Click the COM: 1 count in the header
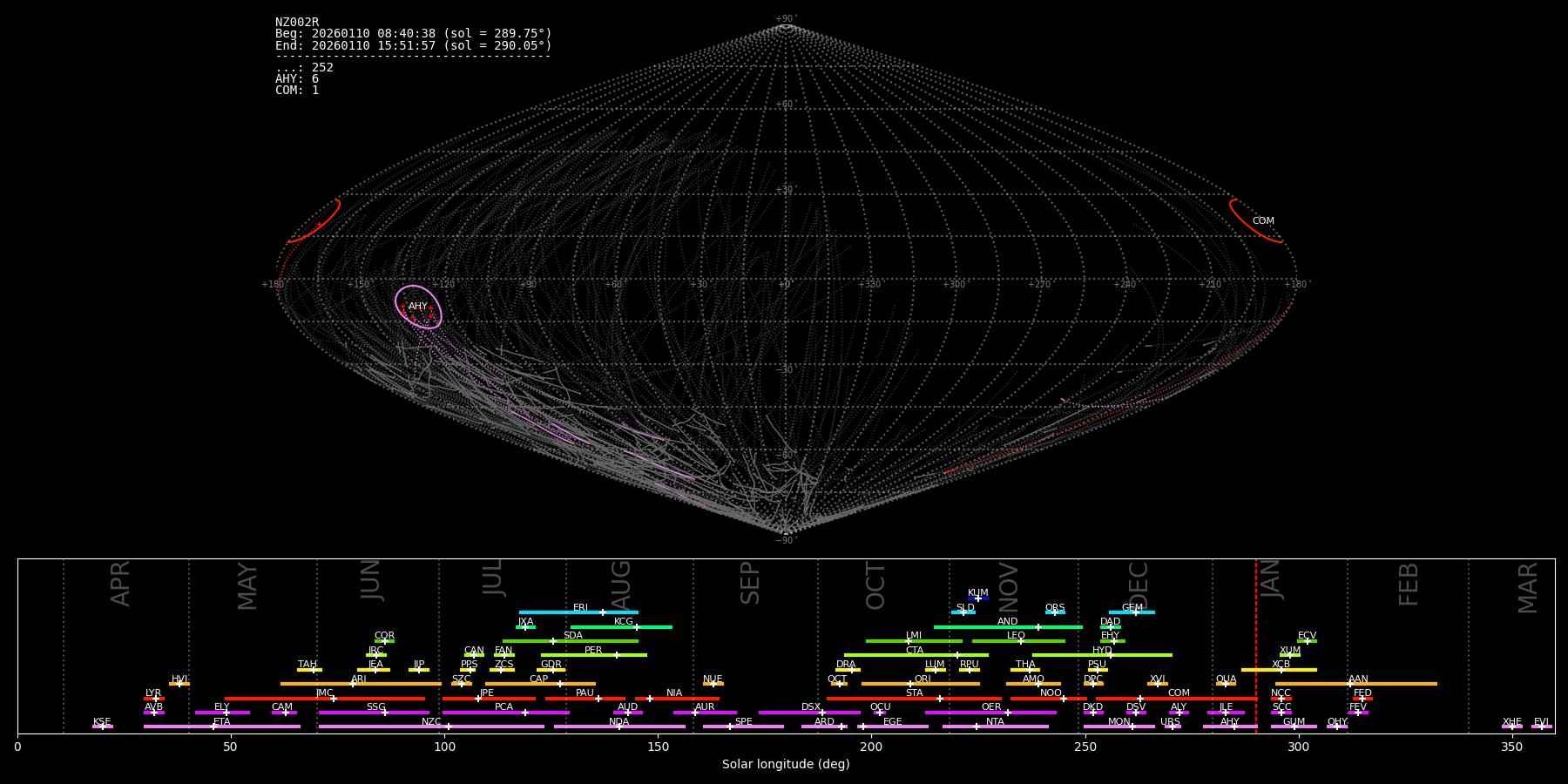1568x784 pixels. (297, 91)
